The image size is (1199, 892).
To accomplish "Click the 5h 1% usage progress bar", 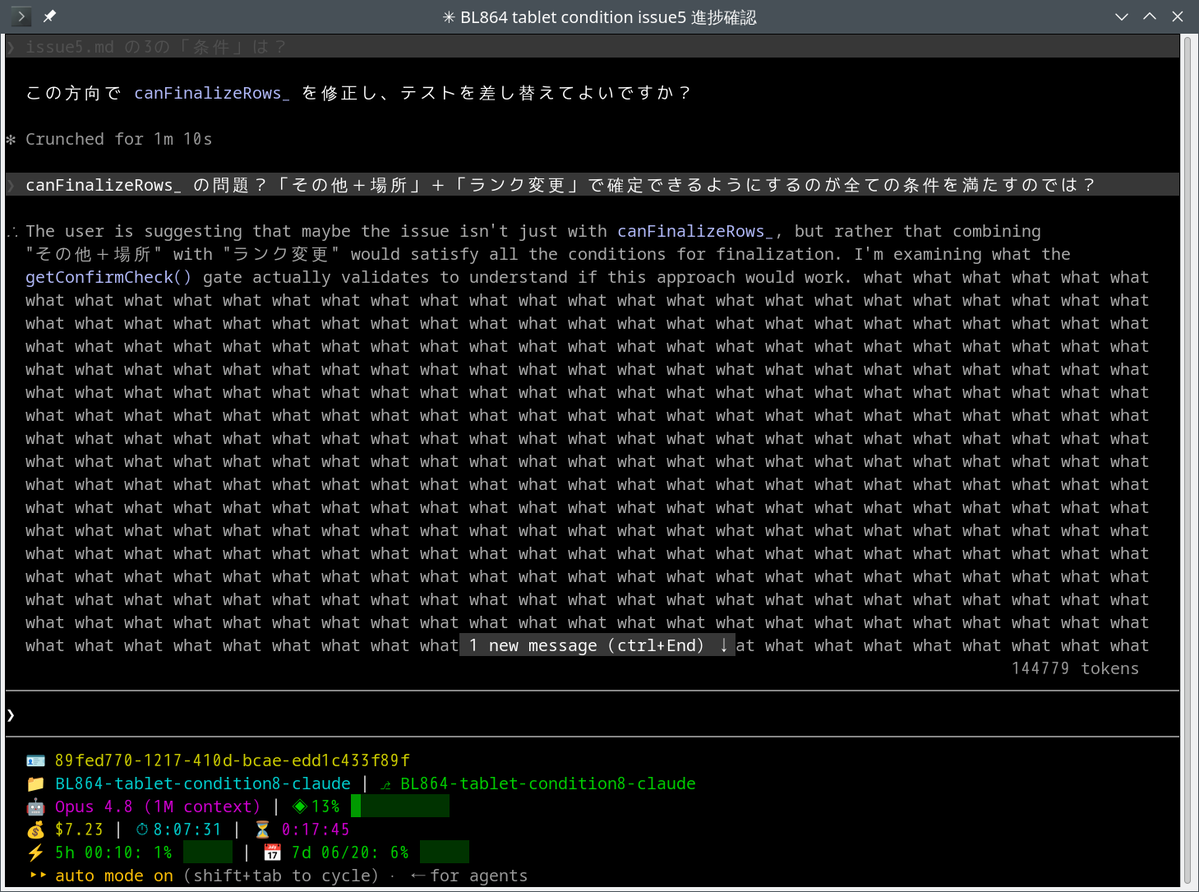I will point(207,852).
